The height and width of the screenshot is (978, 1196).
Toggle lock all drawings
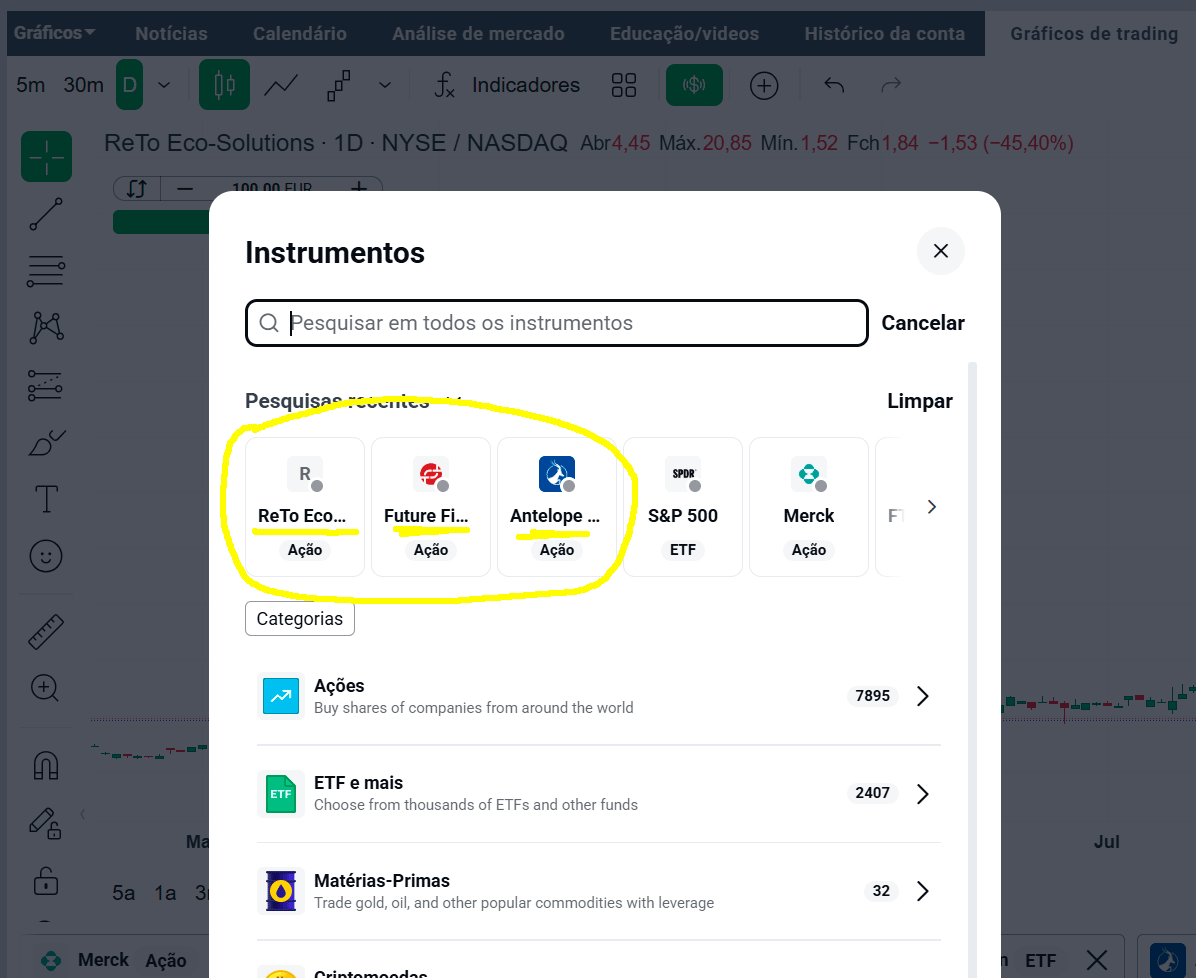coord(46,881)
